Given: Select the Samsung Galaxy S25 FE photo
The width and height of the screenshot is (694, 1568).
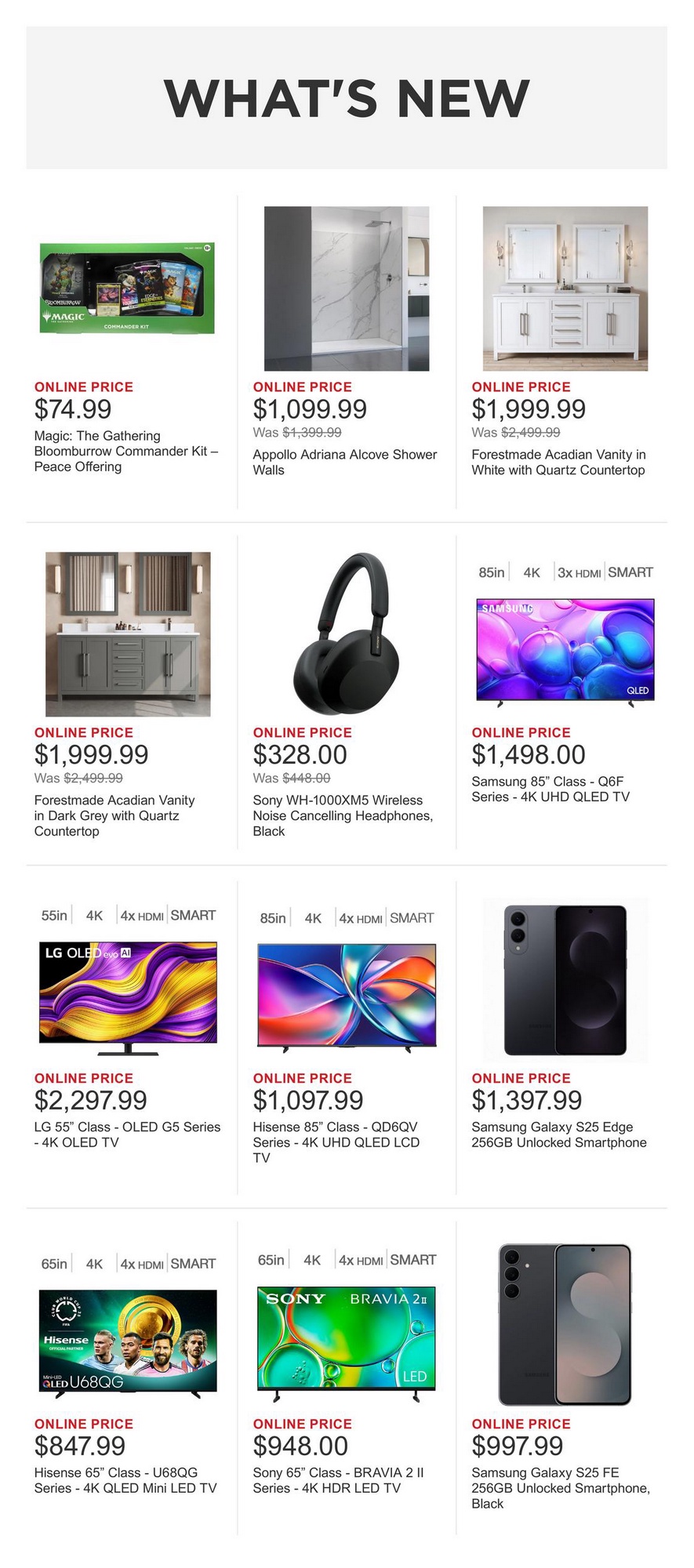Looking at the screenshot, I should tap(565, 1325).
